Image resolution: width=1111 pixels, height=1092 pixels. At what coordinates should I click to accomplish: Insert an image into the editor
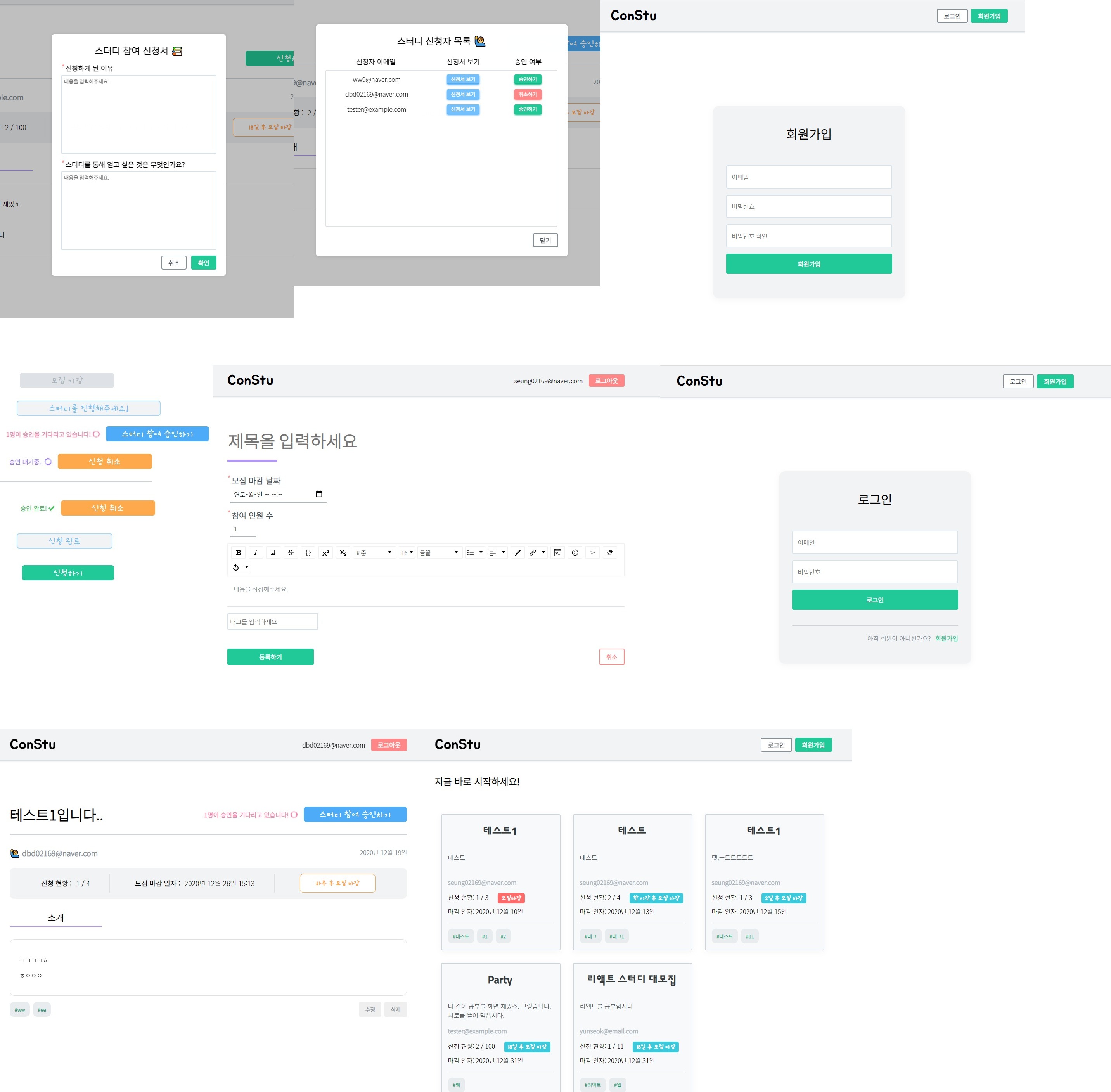pyautogui.click(x=592, y=552)
